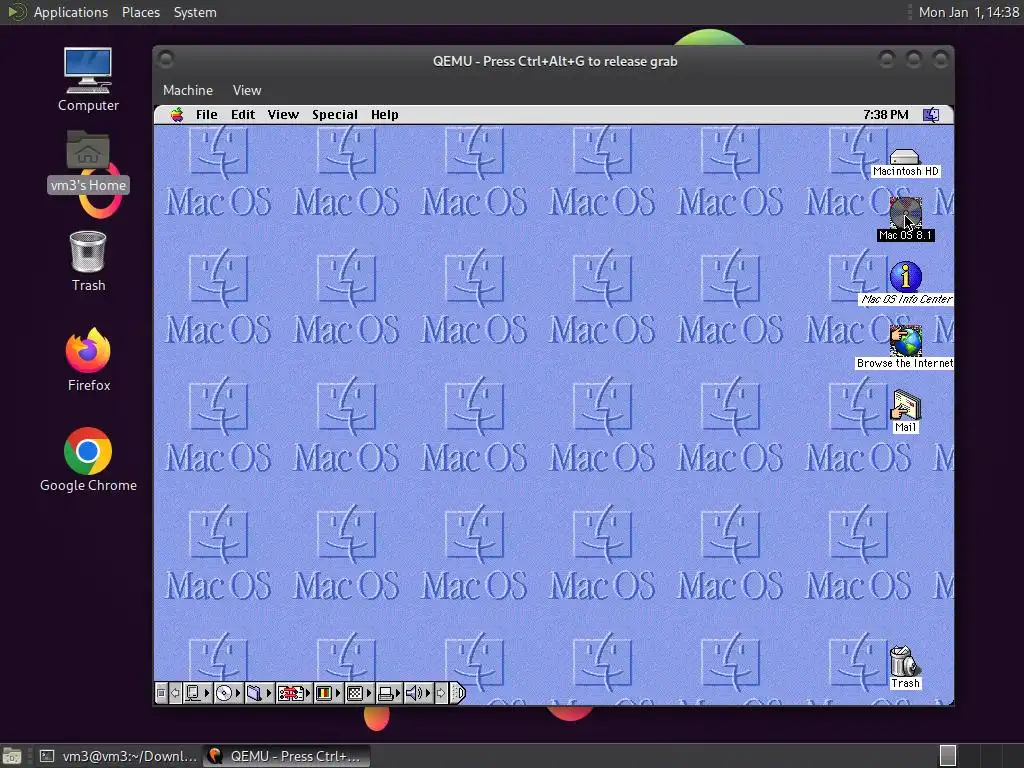1024x768 pixels.
Task: Select the Mail desktop icon
Action: click(x=905, y=411)
